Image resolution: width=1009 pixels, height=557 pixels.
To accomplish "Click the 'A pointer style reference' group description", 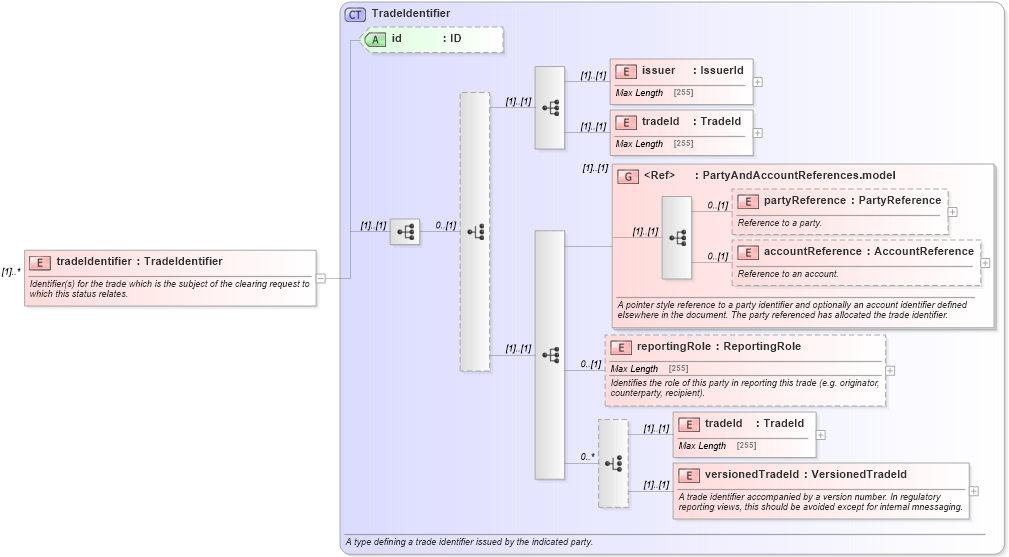I will tap(792, 310).
